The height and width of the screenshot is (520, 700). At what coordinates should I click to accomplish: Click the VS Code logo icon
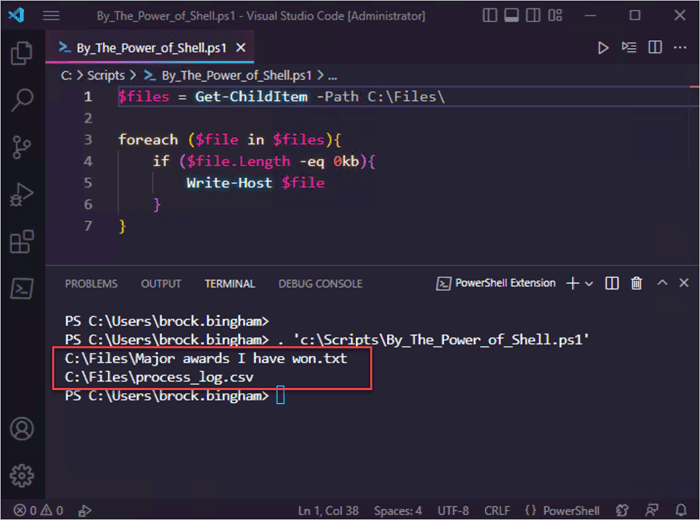[x=17, y=16]
